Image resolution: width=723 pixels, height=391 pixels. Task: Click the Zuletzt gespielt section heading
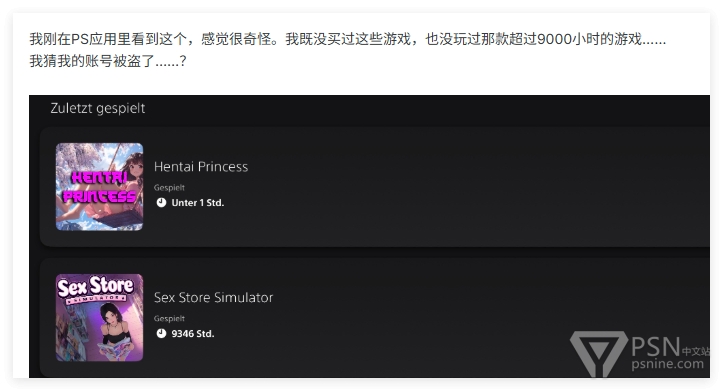coord(98,108)
